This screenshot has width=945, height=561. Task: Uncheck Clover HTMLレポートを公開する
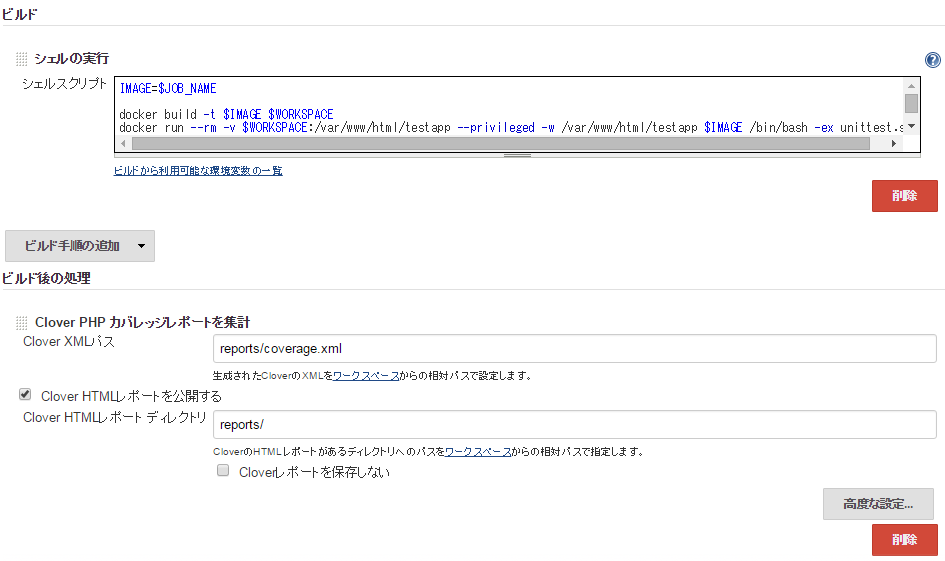[x=25, y=395]
